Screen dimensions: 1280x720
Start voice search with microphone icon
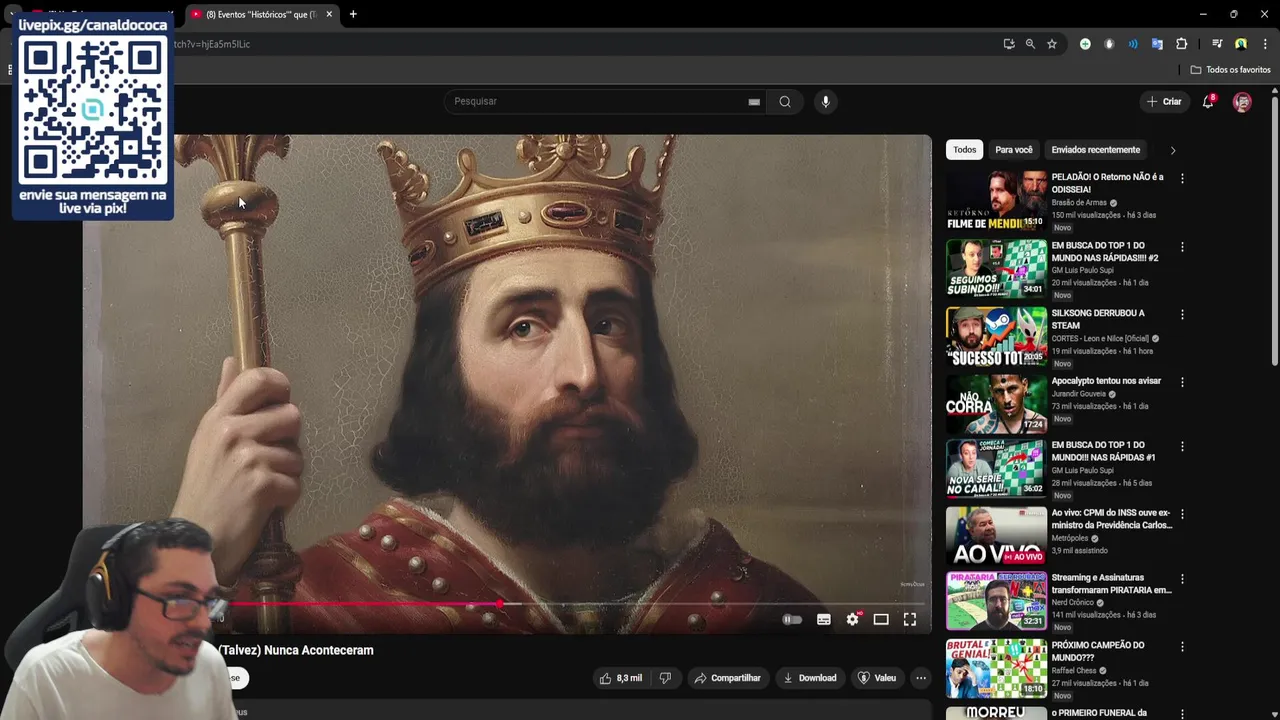[x=825, y=101]
